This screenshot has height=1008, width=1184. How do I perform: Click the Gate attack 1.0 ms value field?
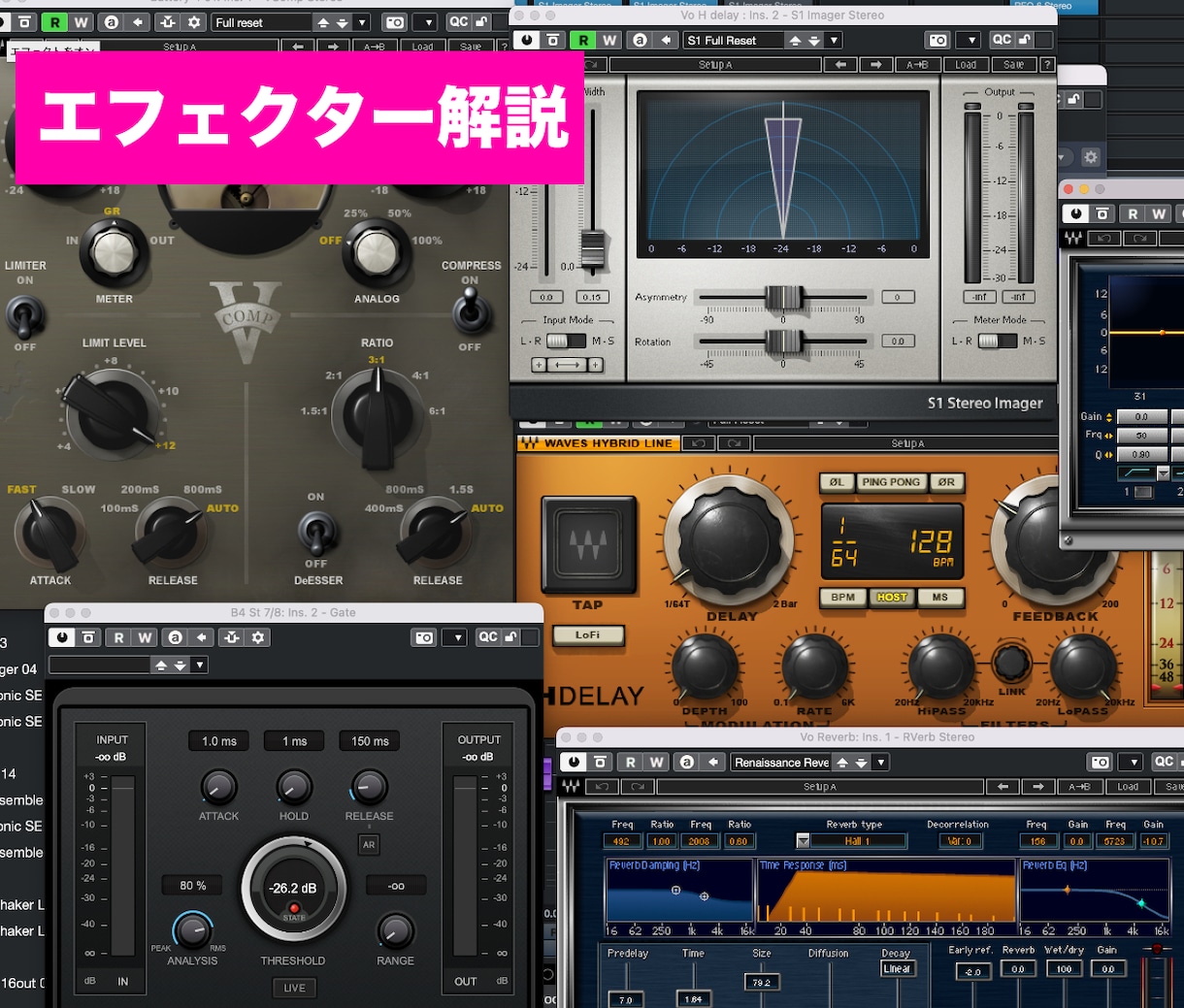pos(219,740)
